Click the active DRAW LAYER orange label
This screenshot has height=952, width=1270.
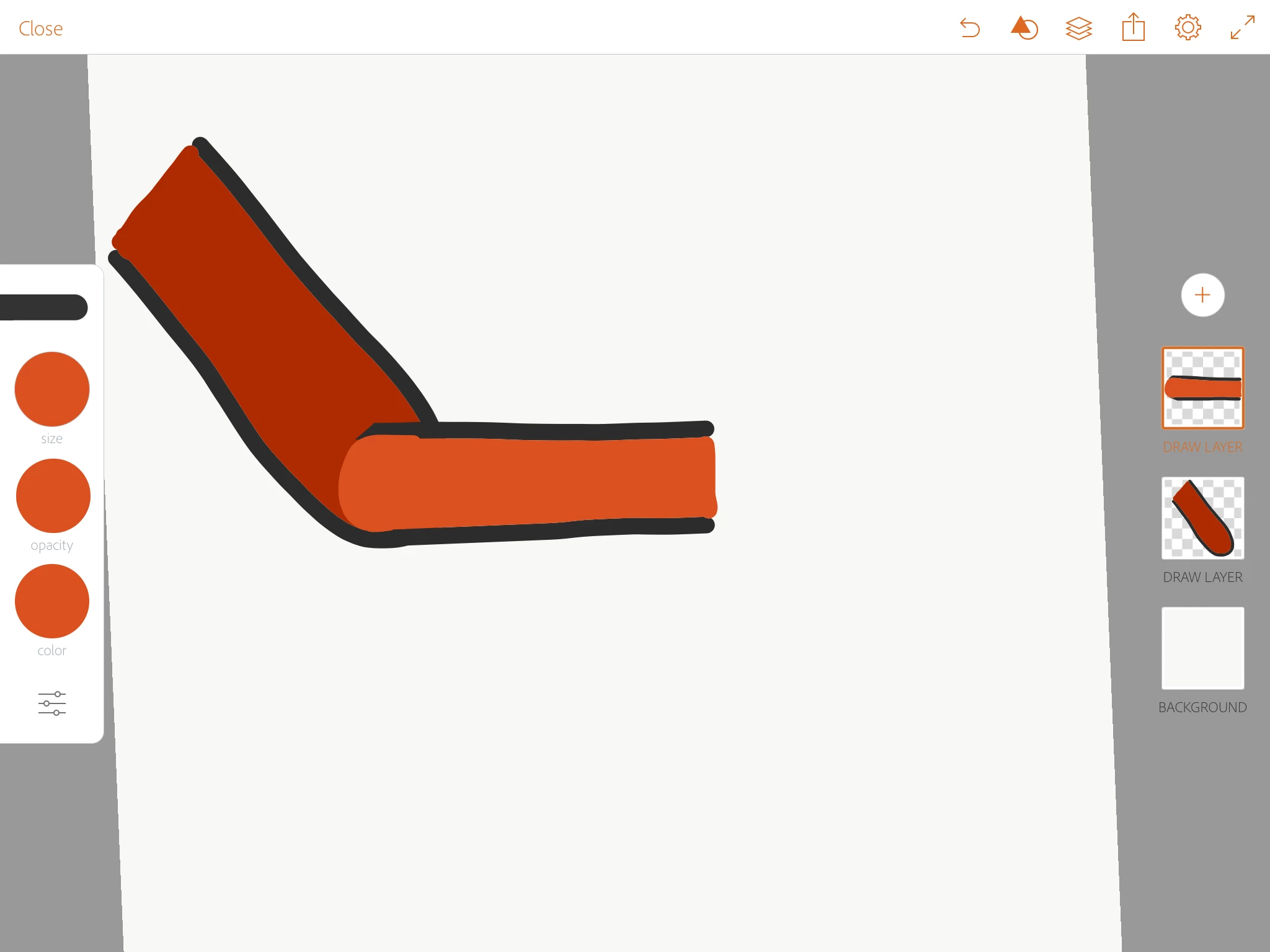[1202, 447]
